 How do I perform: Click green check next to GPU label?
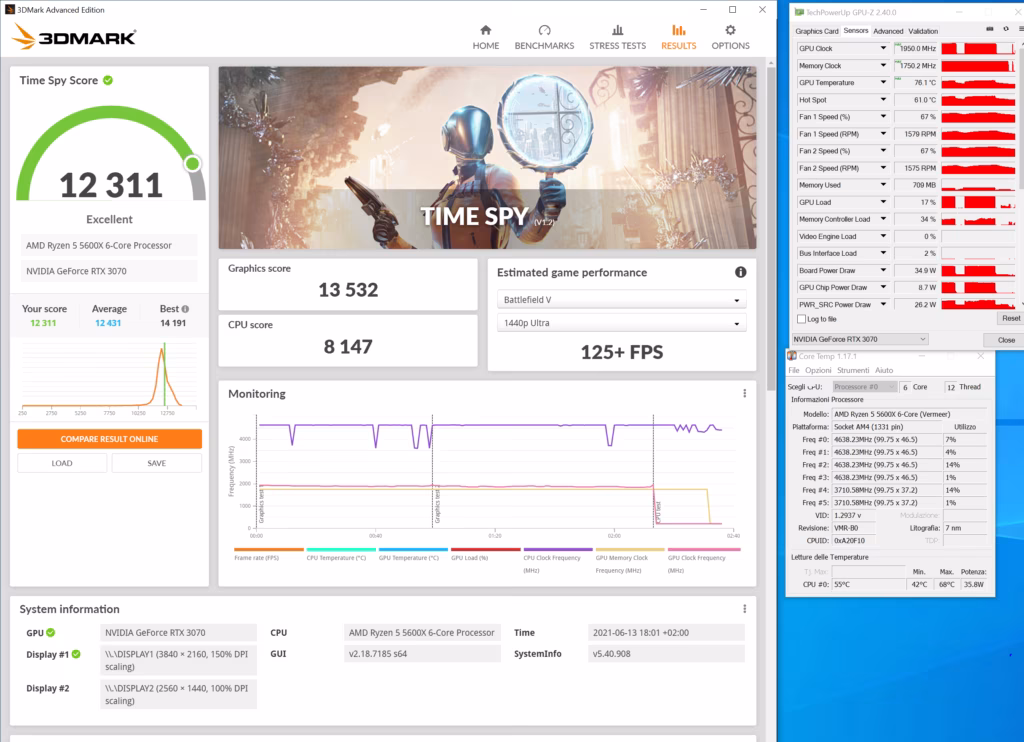click(51, 632)
